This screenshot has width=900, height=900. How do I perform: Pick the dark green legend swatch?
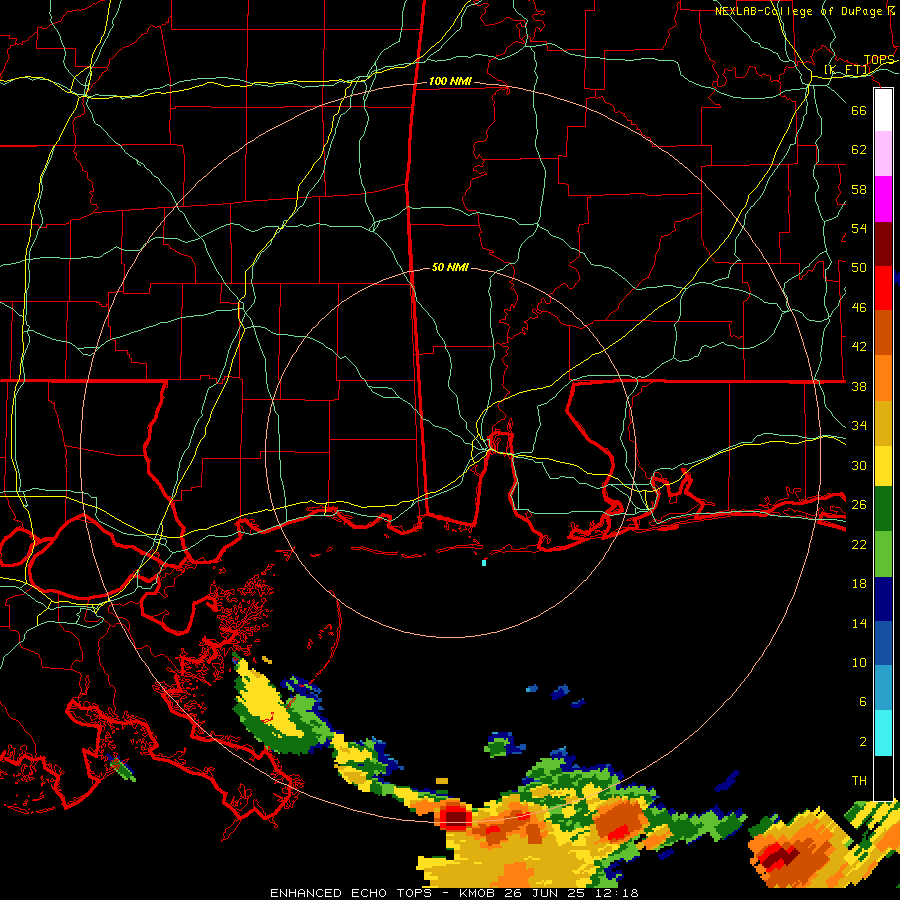[x=883, y=509]
